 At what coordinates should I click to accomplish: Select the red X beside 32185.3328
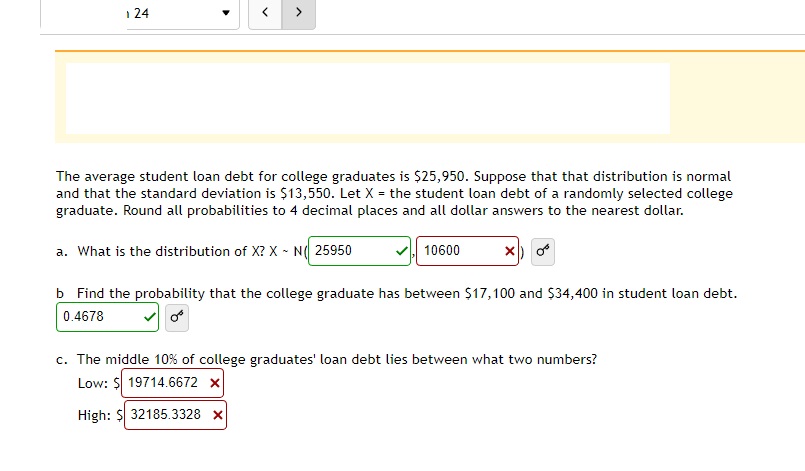pyautogui.click(x=217, y=415)
